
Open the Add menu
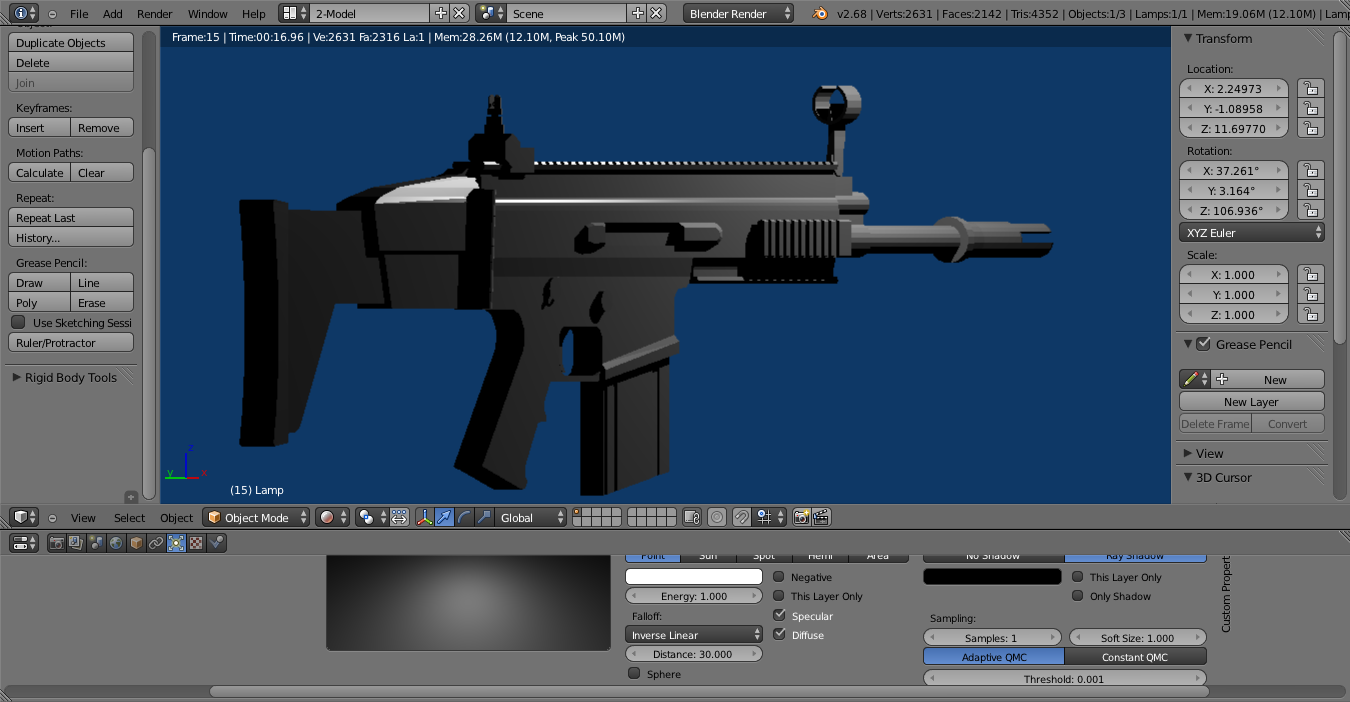[x=113, y=14]
